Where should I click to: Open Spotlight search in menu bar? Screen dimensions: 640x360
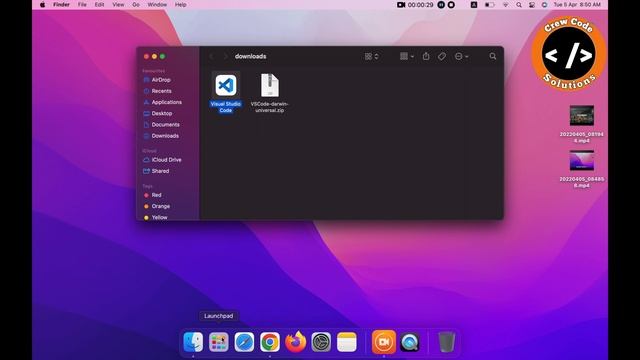click(519, 4)
